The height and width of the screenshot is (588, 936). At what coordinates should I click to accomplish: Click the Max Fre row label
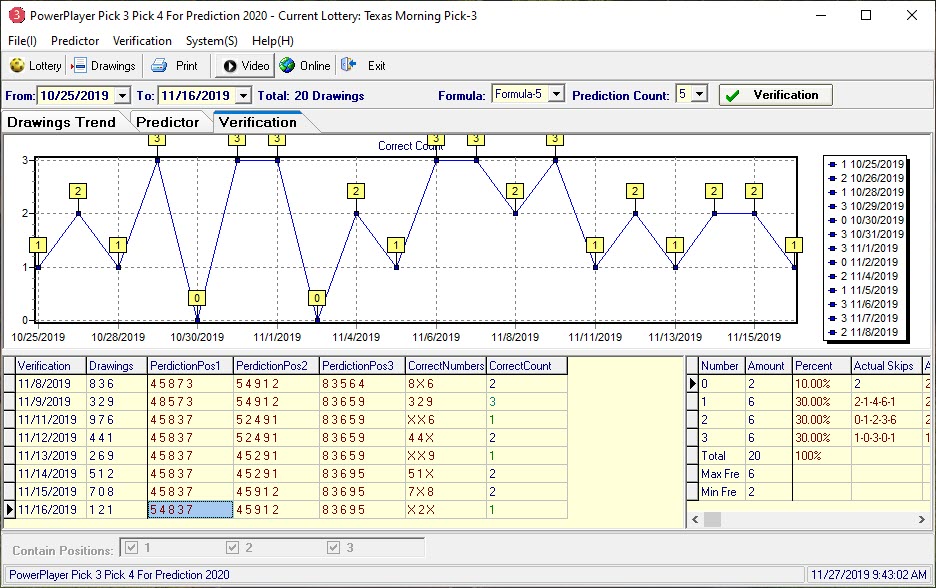(x=721, y=473)
